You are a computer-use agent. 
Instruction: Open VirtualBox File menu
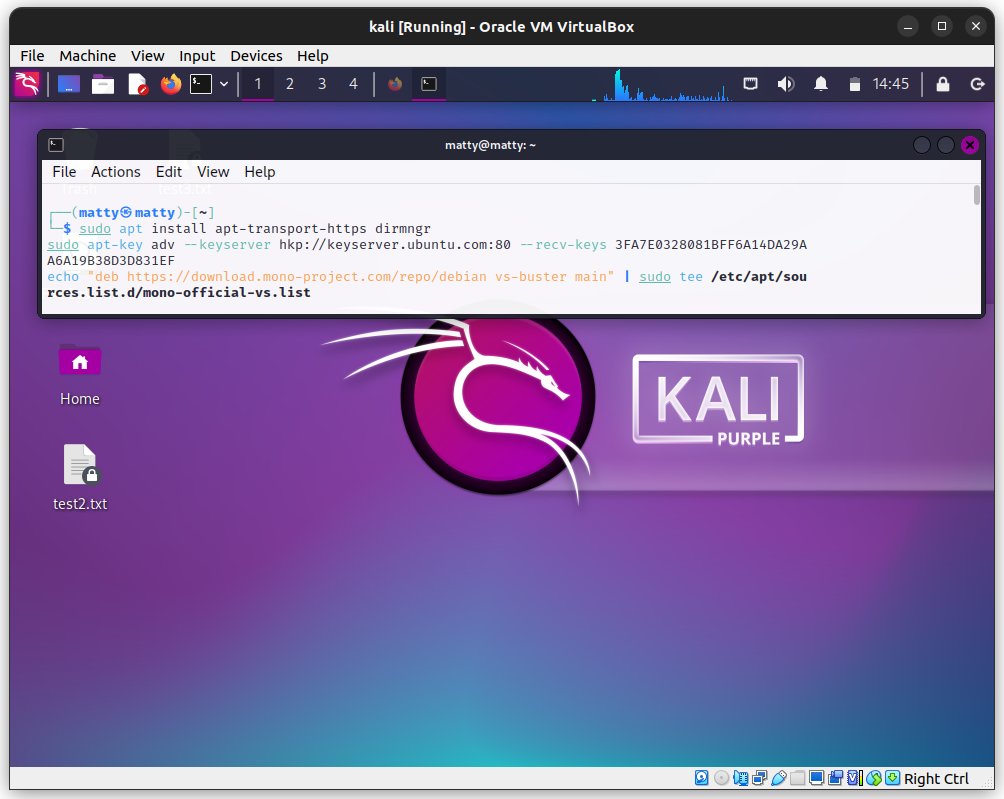point(32,56)
